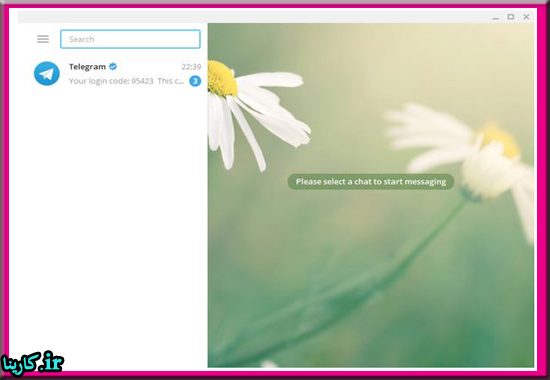Close the Telegram window
550x380 pixels.
pyautogui.click(x=526, y=16)
